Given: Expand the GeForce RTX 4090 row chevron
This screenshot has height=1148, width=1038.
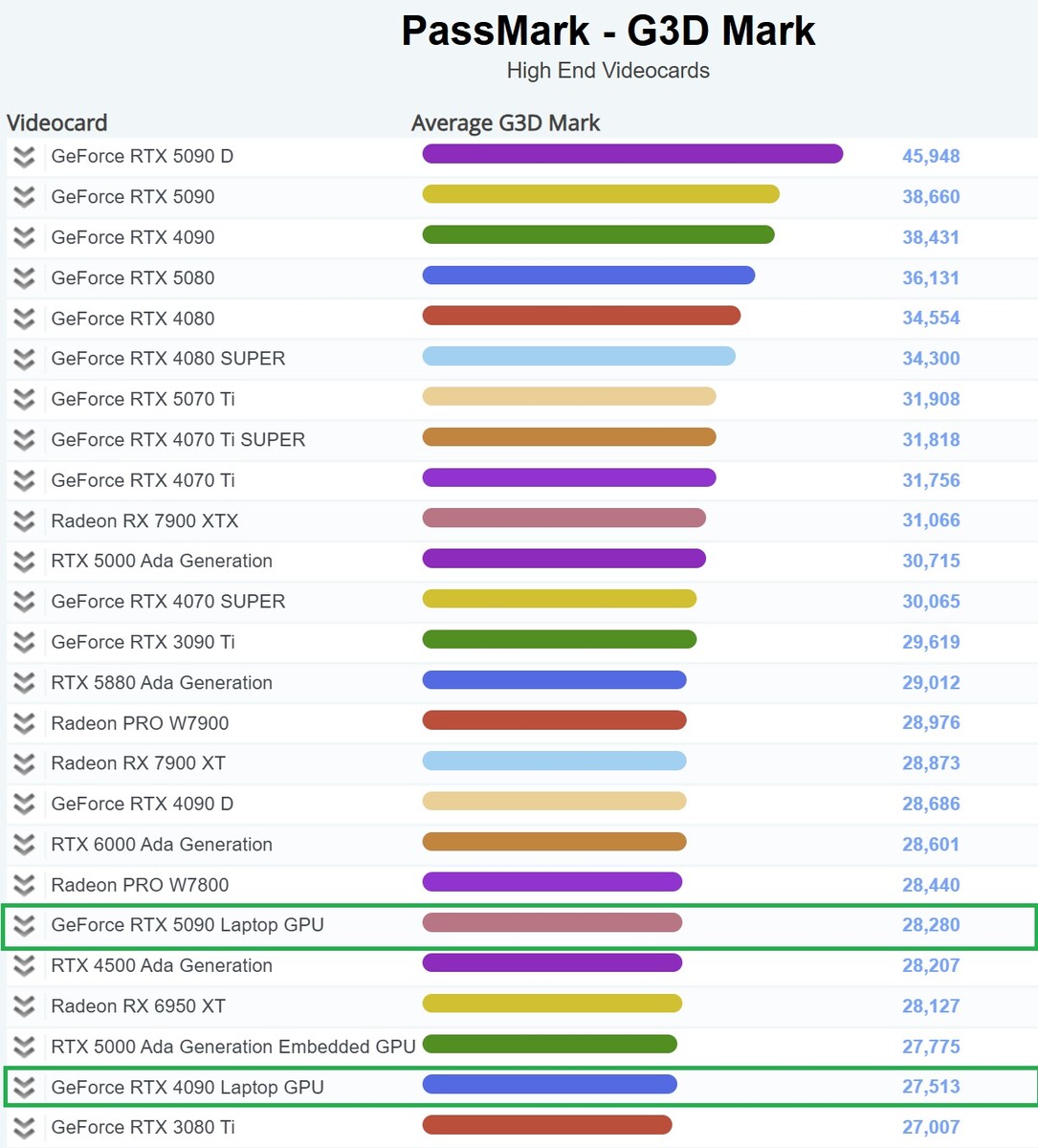Looking at the screenshot, I should pos(24,237).
